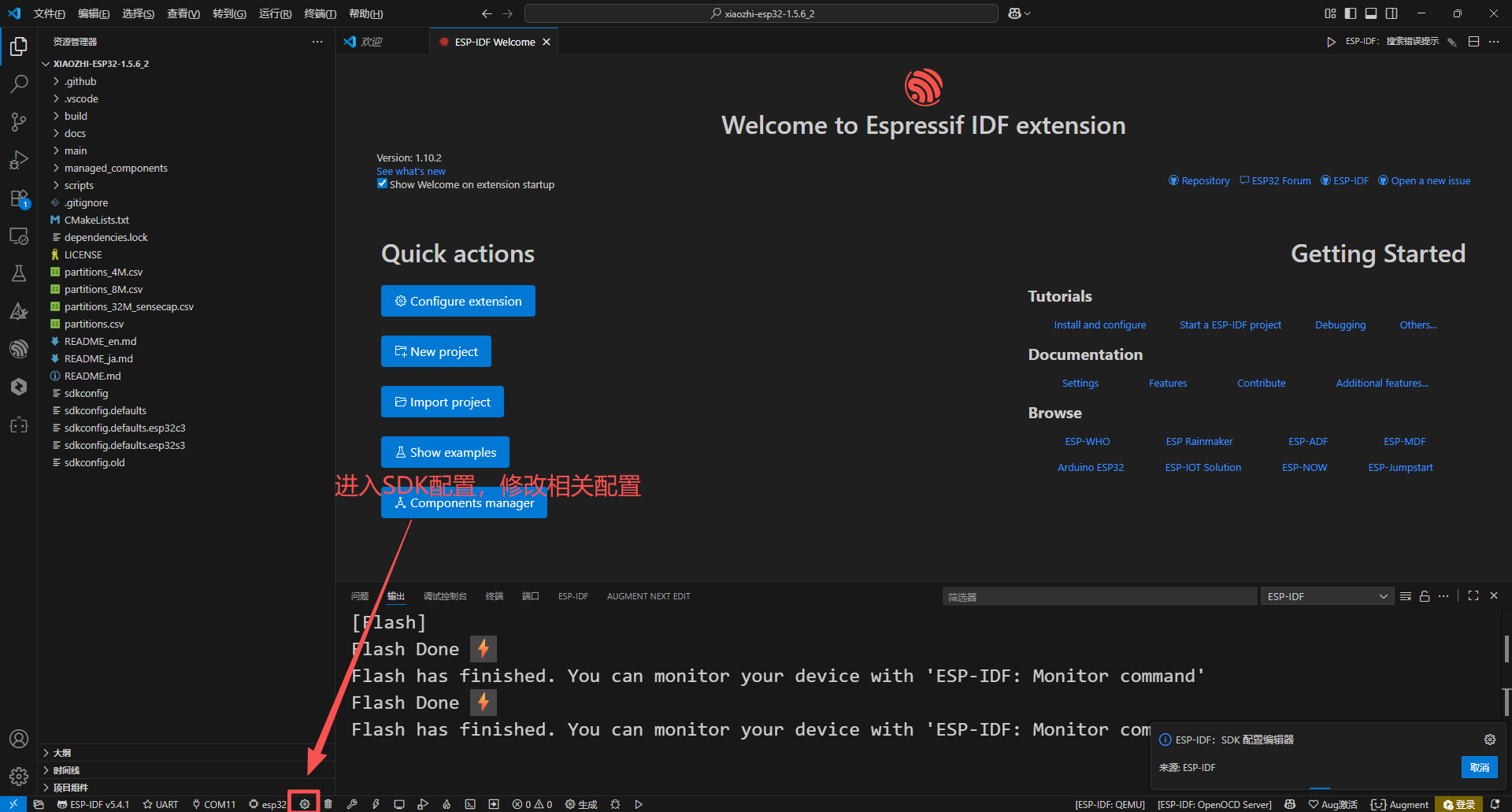Open See what's new link
This screenshot has height=812, width=1512.
[411, 171]
